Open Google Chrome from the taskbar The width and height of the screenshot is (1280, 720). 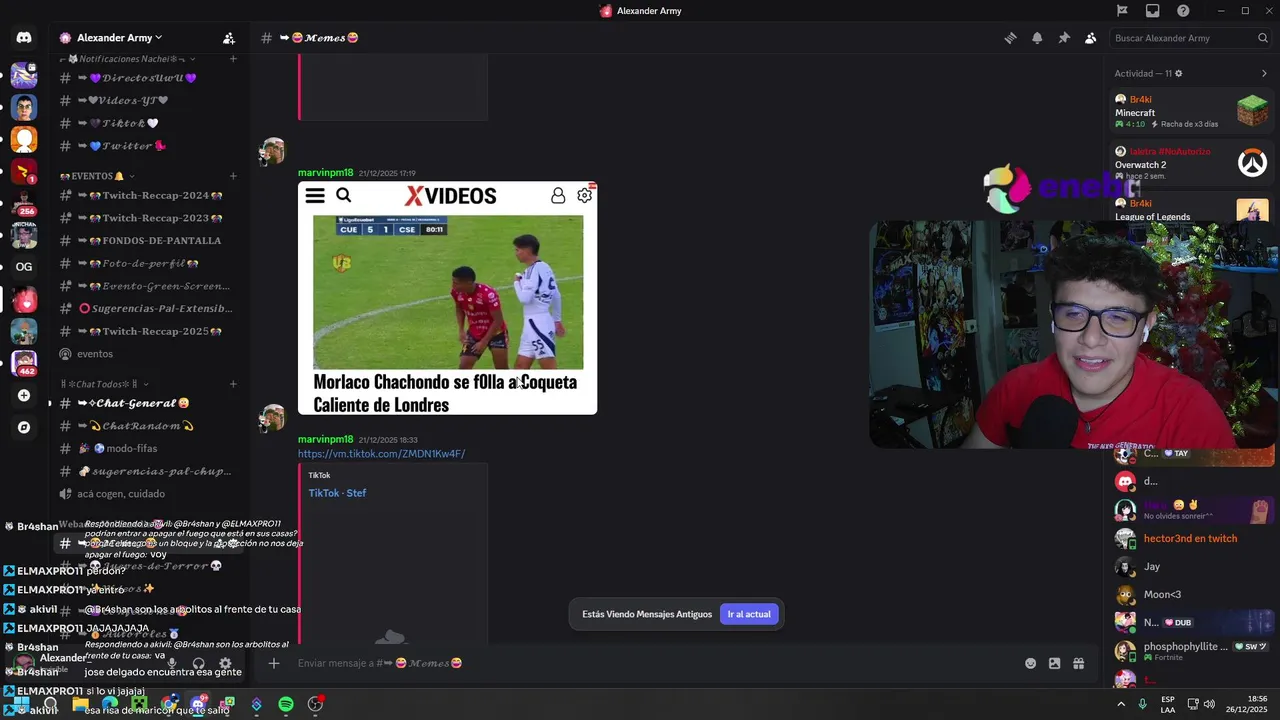coord(169,704)
